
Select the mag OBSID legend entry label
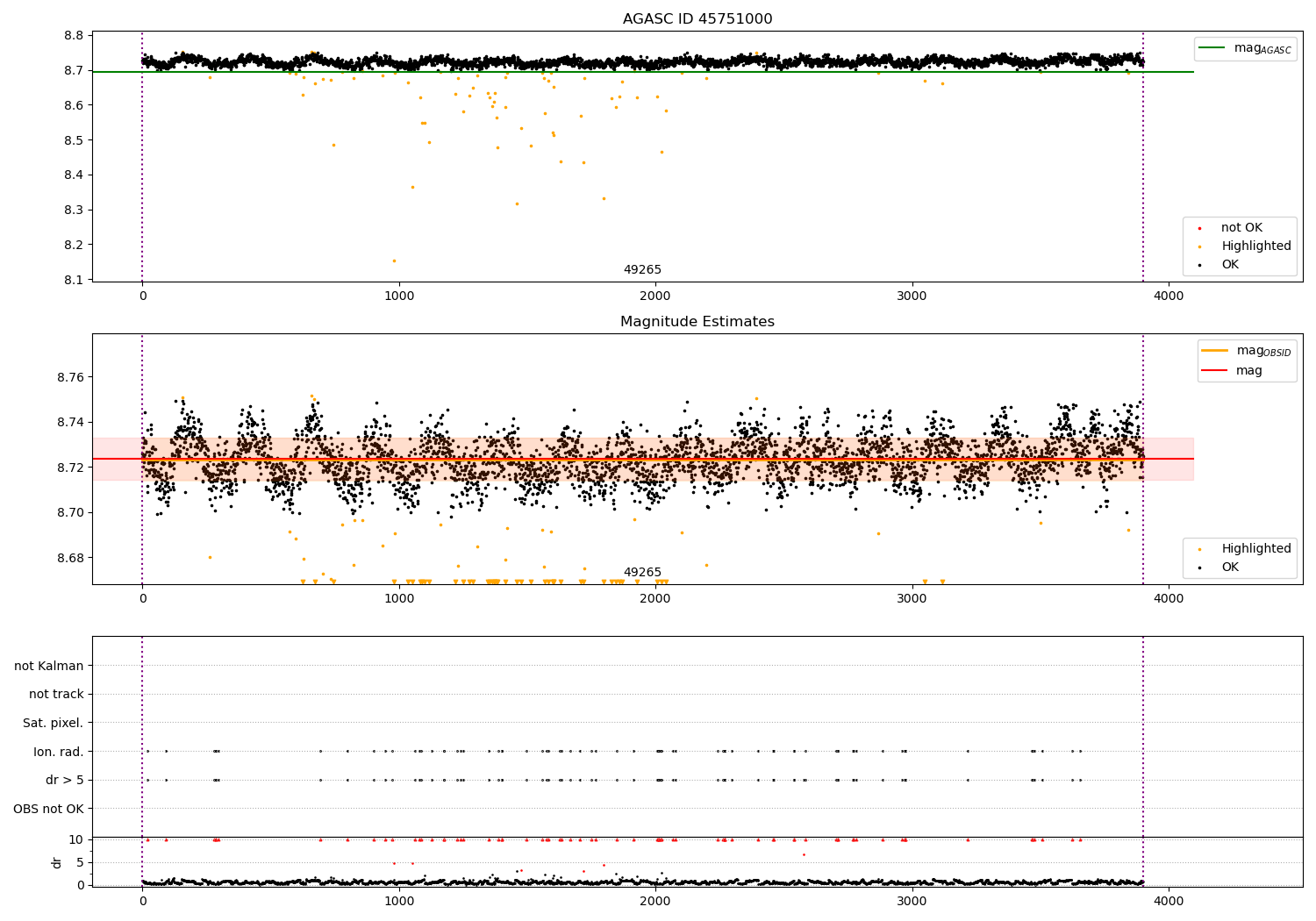click(x=1263, y=351)
